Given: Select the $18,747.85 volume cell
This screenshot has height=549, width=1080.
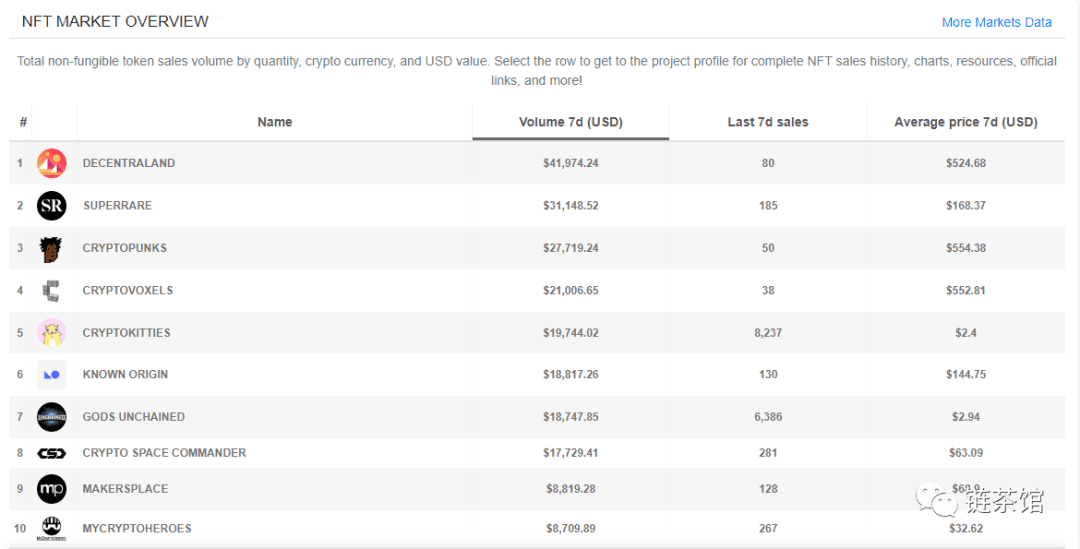Looking at the screenshot, I should tap(570, 417).
